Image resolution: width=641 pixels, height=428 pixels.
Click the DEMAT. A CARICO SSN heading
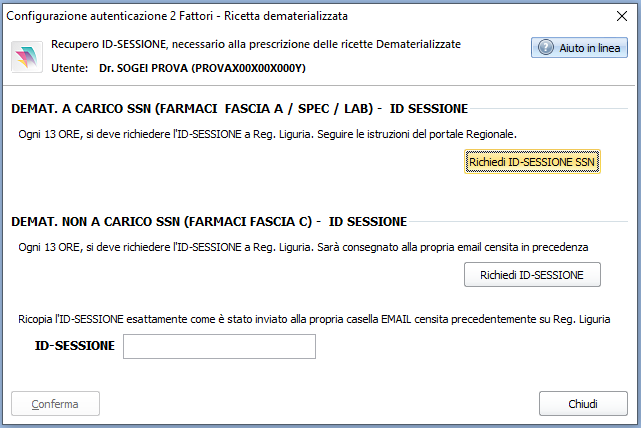pyautogui.click(x=239, y=109)
